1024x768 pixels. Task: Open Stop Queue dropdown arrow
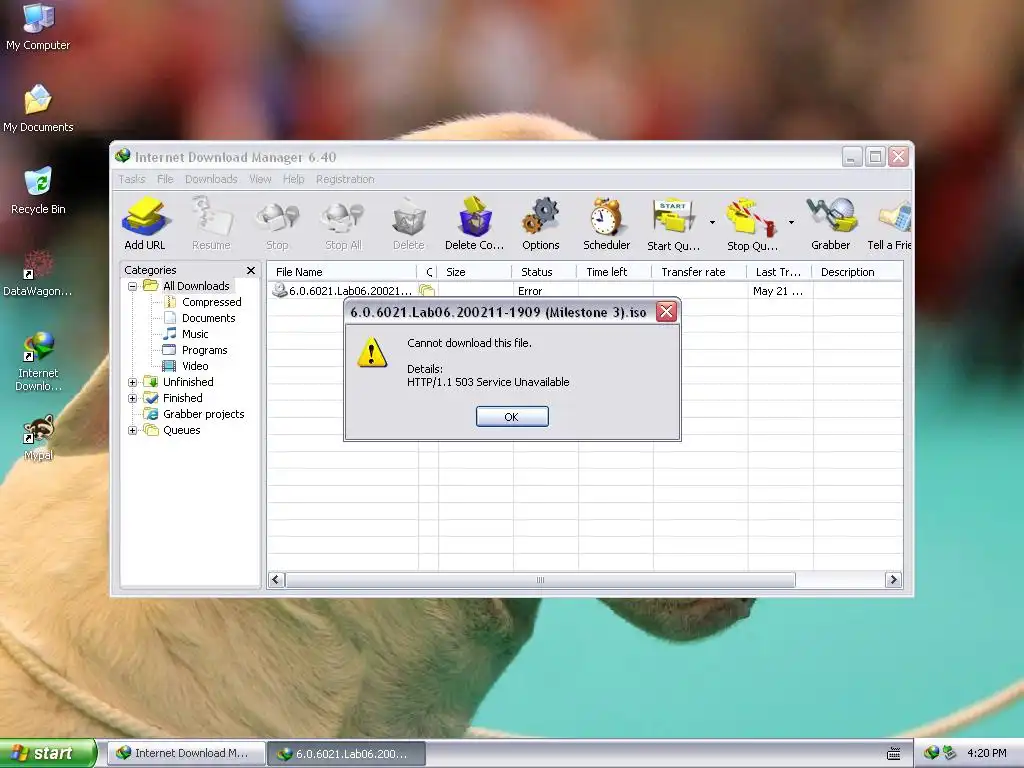(x=791, y=223)
